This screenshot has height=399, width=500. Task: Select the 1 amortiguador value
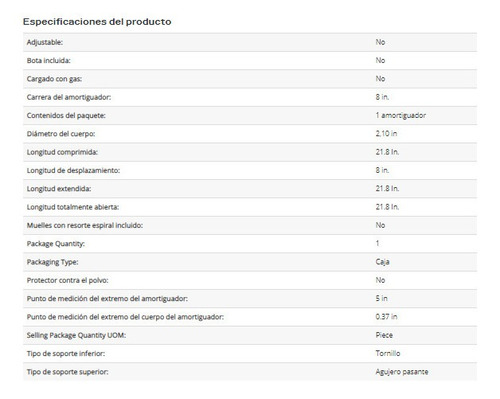[x=401, y=115]
